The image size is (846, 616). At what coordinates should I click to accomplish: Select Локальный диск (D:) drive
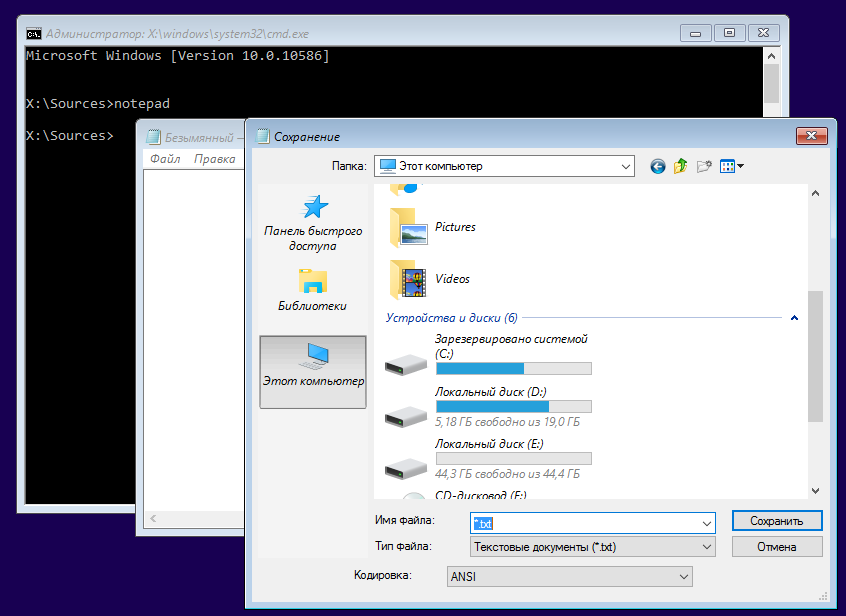click(490, 392)
